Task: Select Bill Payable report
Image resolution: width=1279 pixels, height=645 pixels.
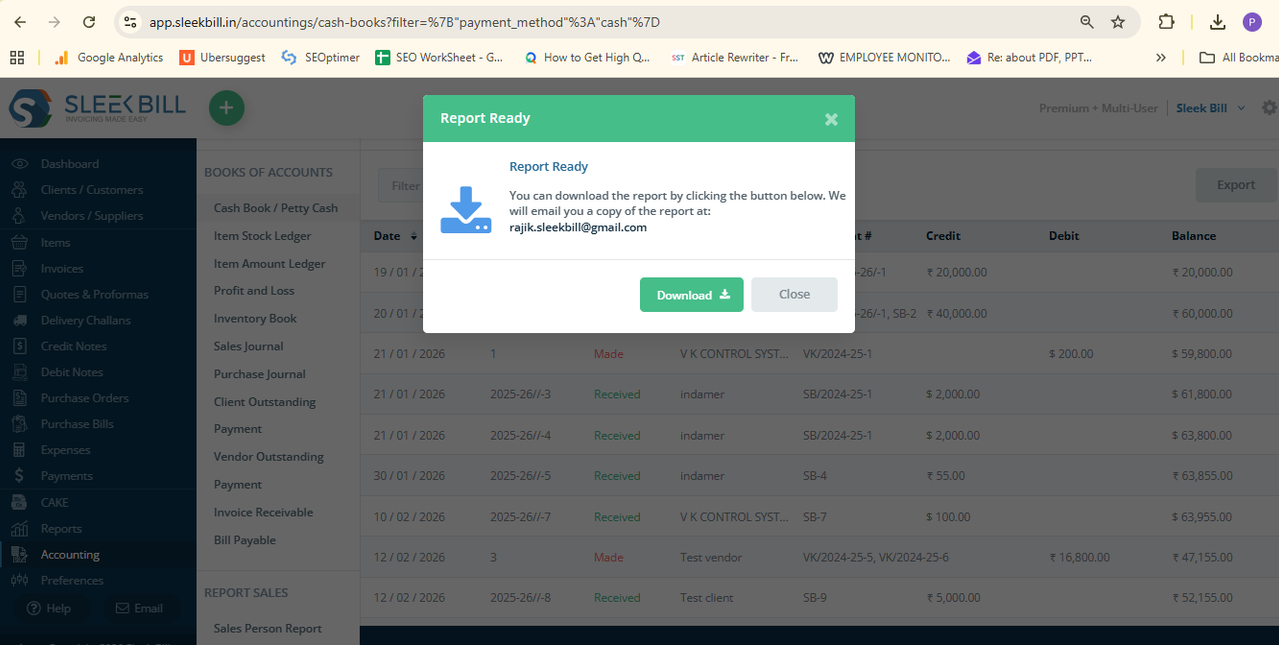Action: pos(245,540)
